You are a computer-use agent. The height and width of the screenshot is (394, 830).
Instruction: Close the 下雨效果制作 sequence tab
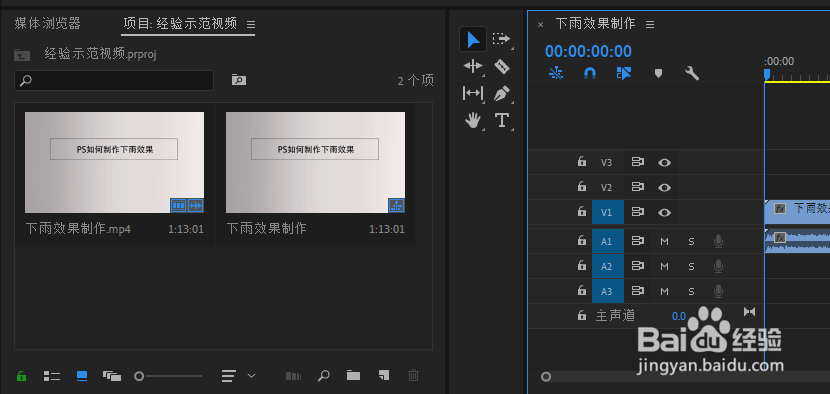[540, 24]
